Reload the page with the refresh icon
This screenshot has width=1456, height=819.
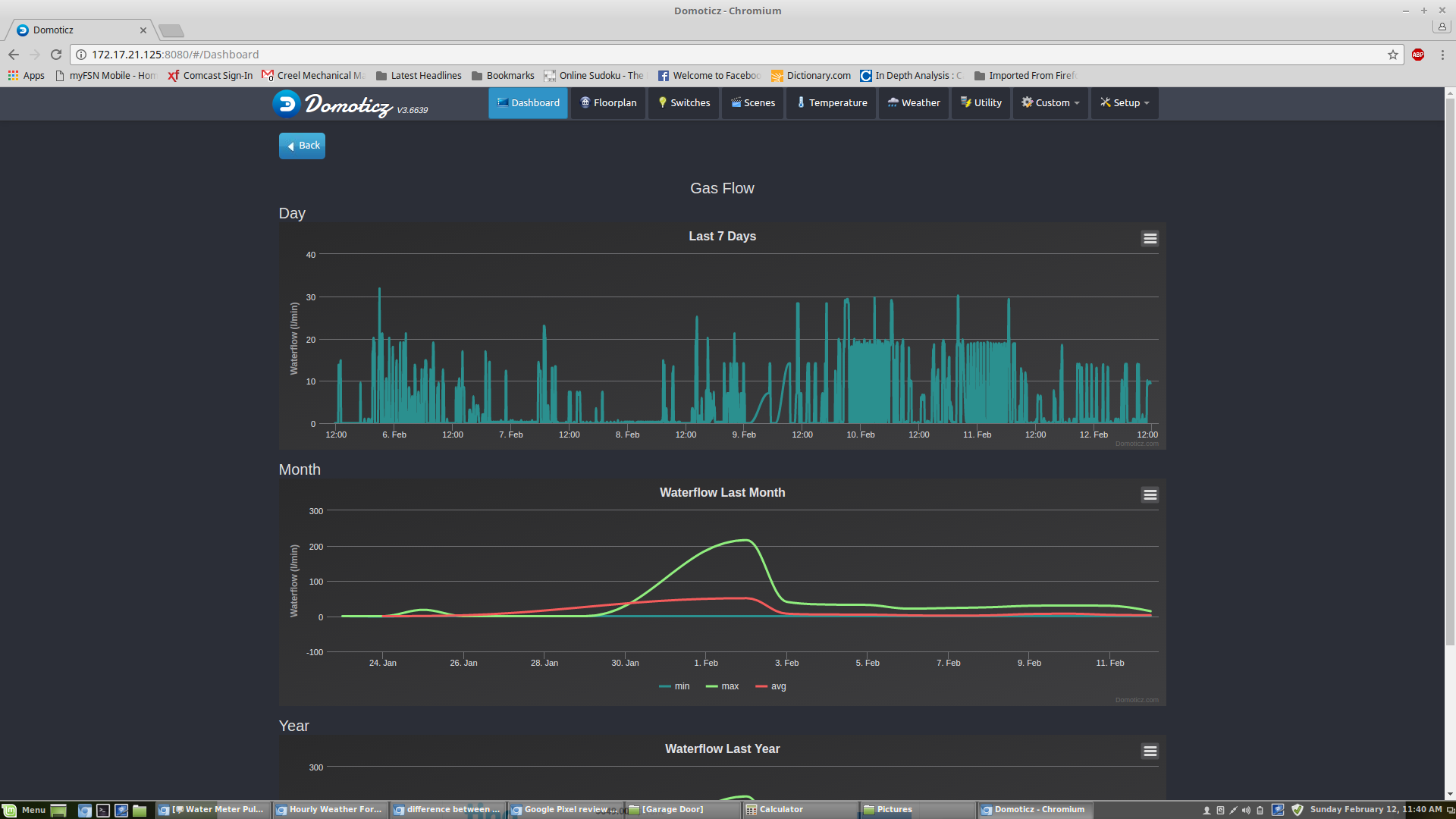click(56, 55)
